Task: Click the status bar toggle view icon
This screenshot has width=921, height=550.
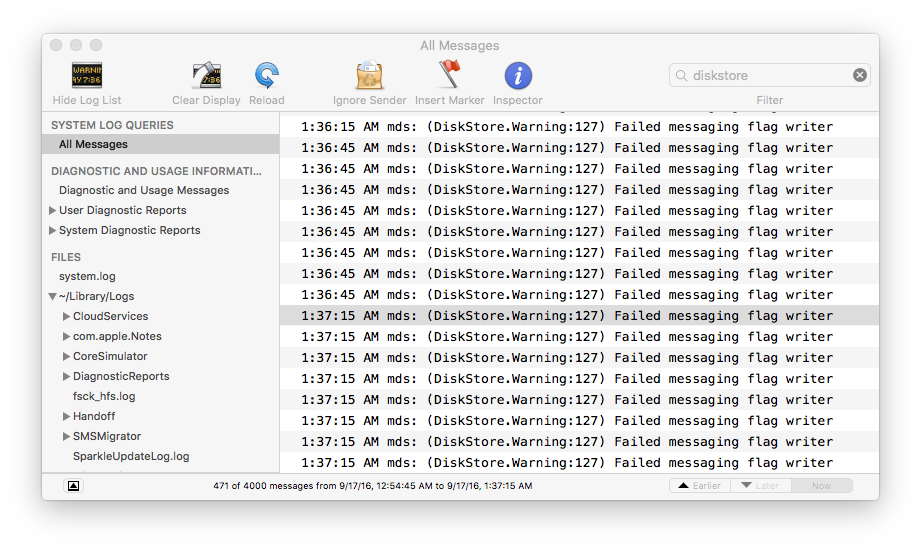Action: coord(73,486)
